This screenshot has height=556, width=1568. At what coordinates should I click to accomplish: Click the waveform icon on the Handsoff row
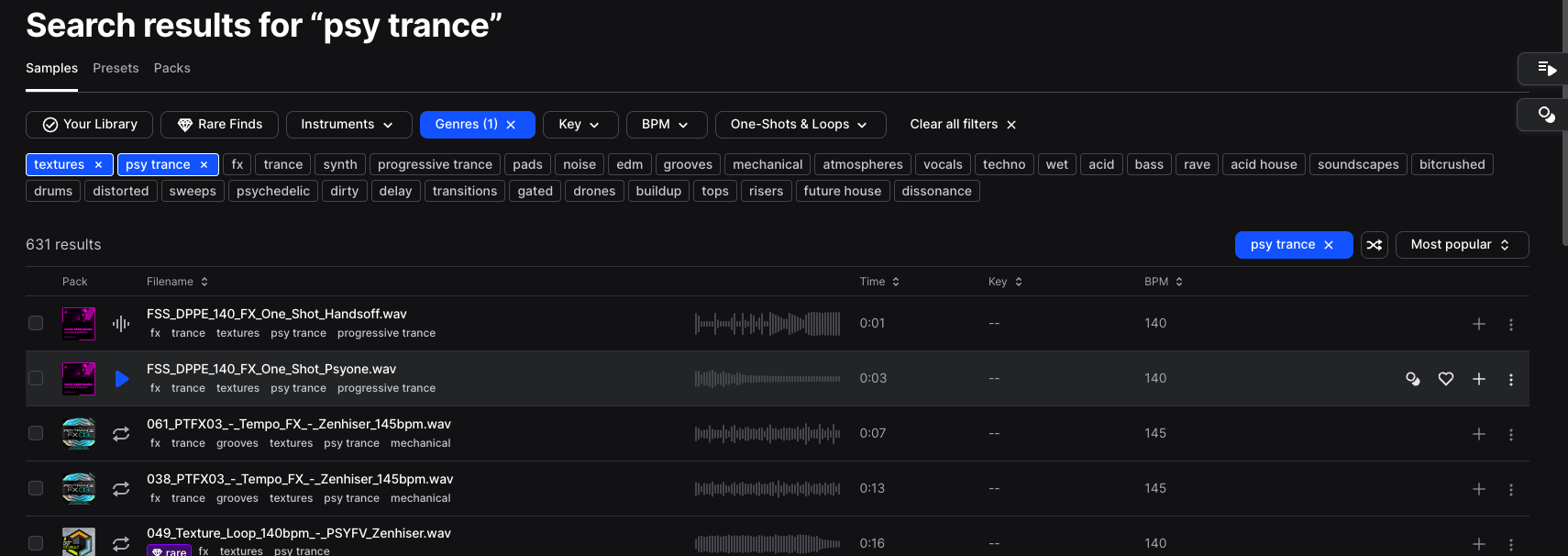click(x=121, y=324)
